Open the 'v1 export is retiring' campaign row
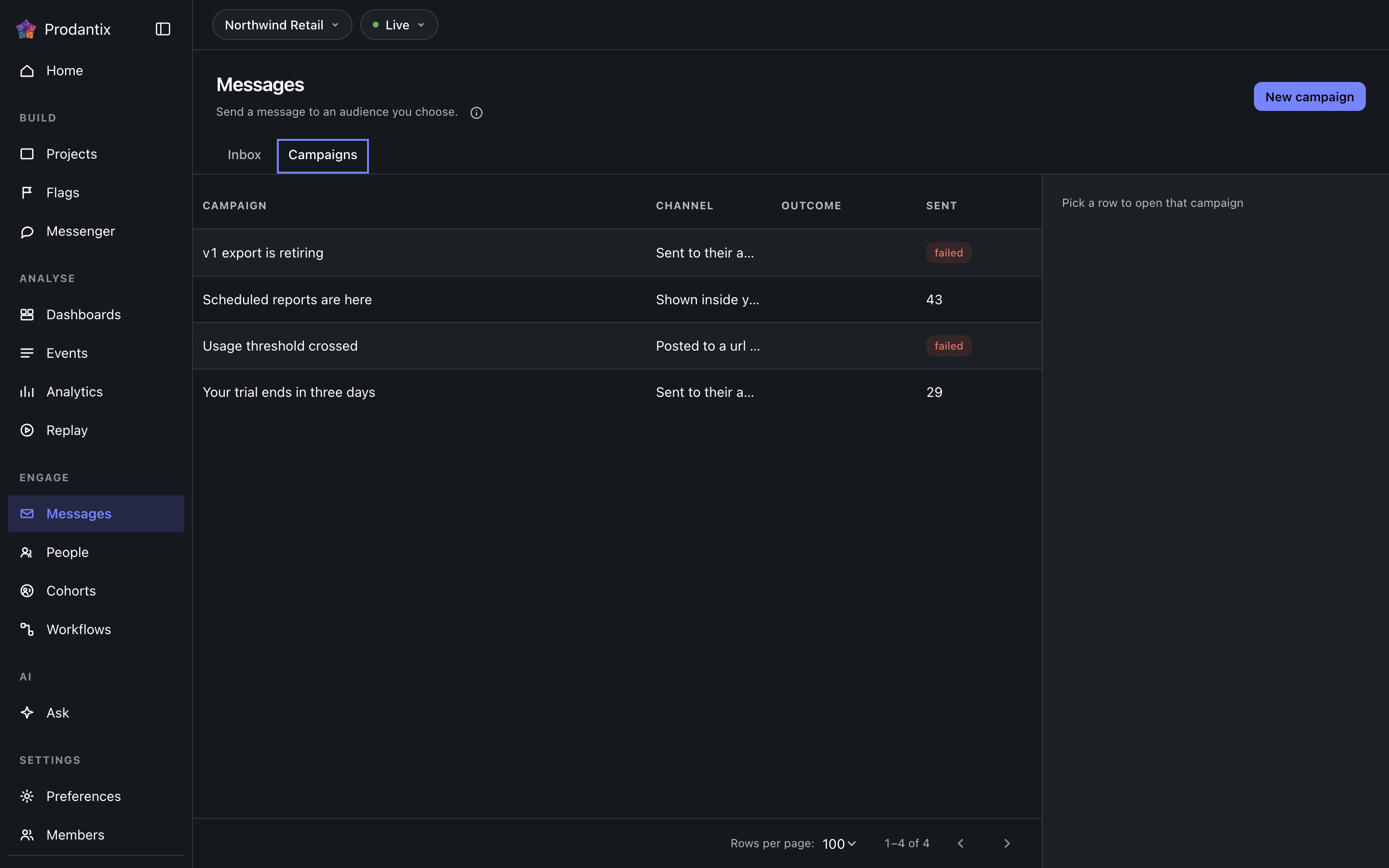 pyautogui.click(x=617, y=253)
